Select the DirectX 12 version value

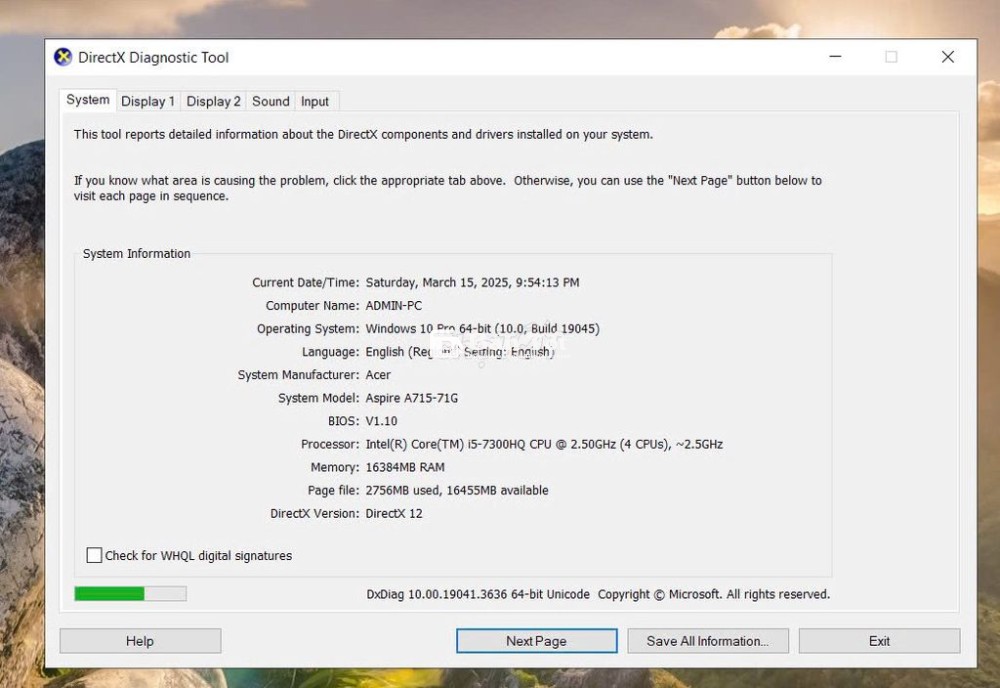[393, 513]
